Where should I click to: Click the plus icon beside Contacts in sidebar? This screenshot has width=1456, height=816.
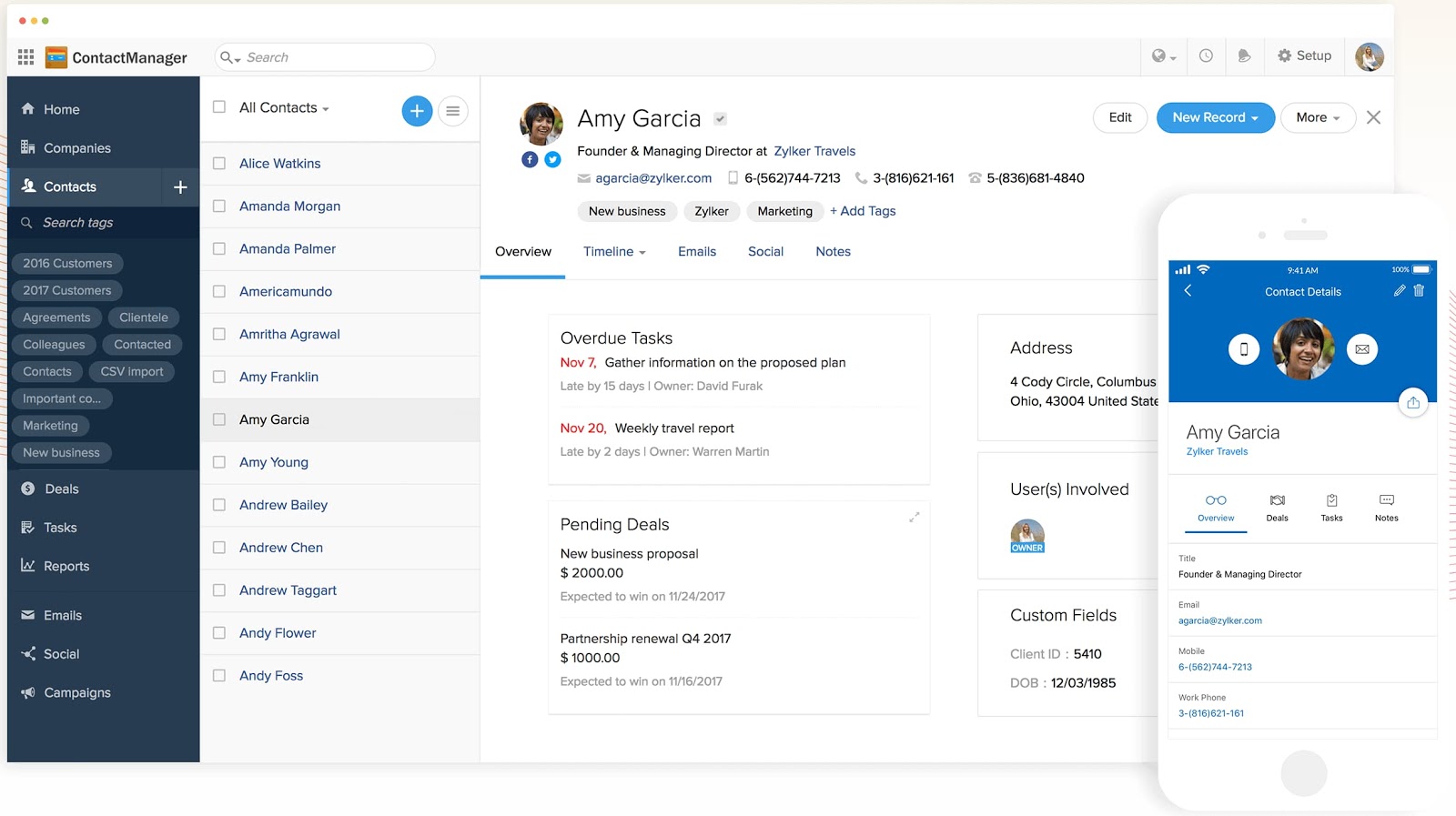pos(180,186)
